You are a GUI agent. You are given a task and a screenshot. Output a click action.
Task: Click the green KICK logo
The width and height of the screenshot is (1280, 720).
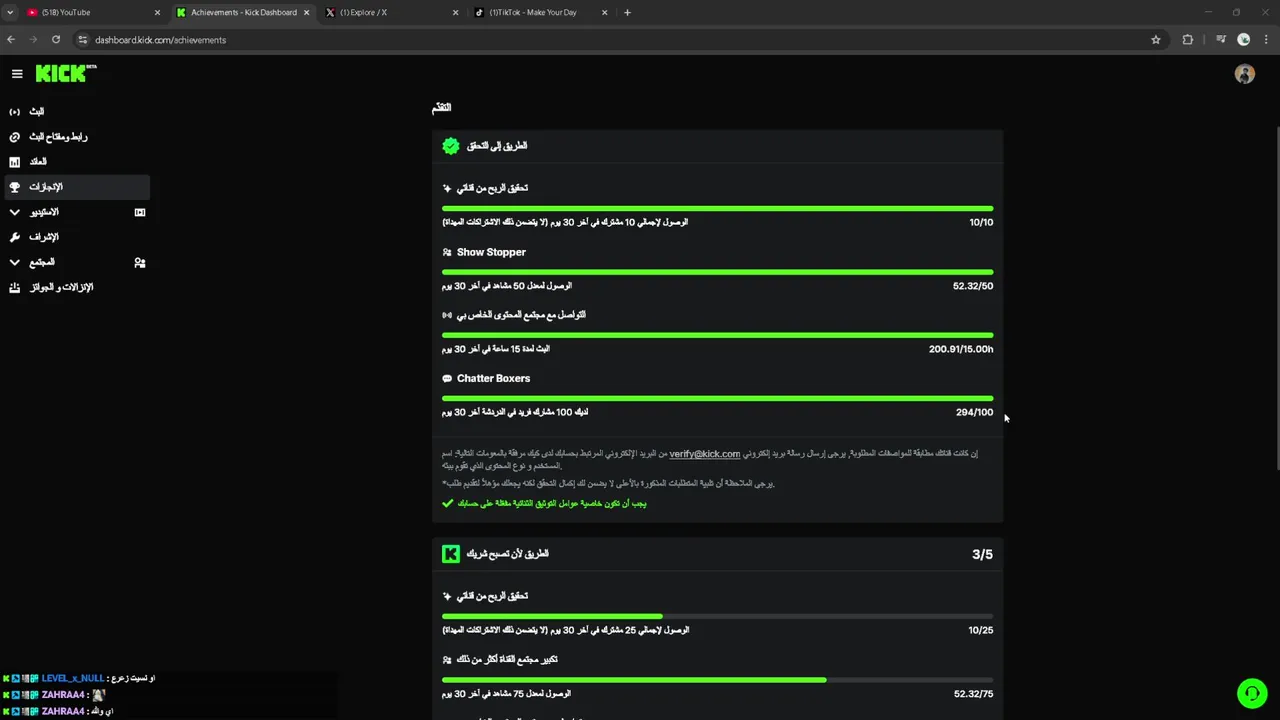click(62, 73)
